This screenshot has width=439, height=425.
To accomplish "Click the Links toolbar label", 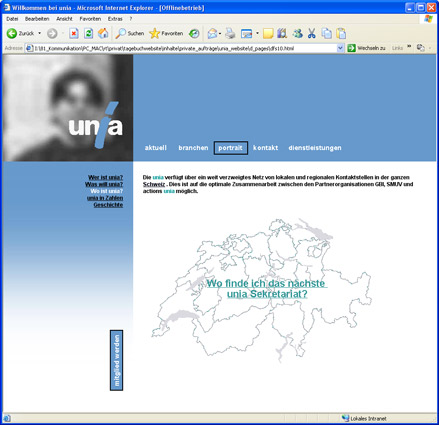I will tap(397, 48).
